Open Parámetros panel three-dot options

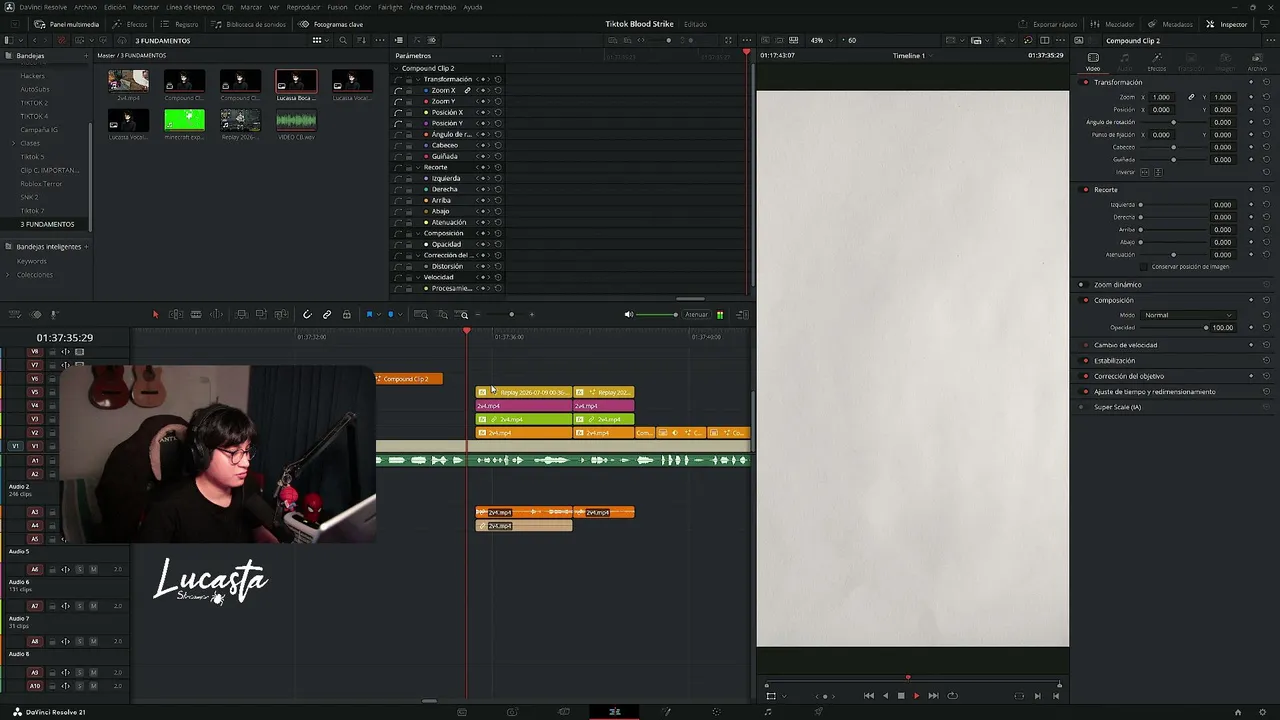(x=496, y=56)
